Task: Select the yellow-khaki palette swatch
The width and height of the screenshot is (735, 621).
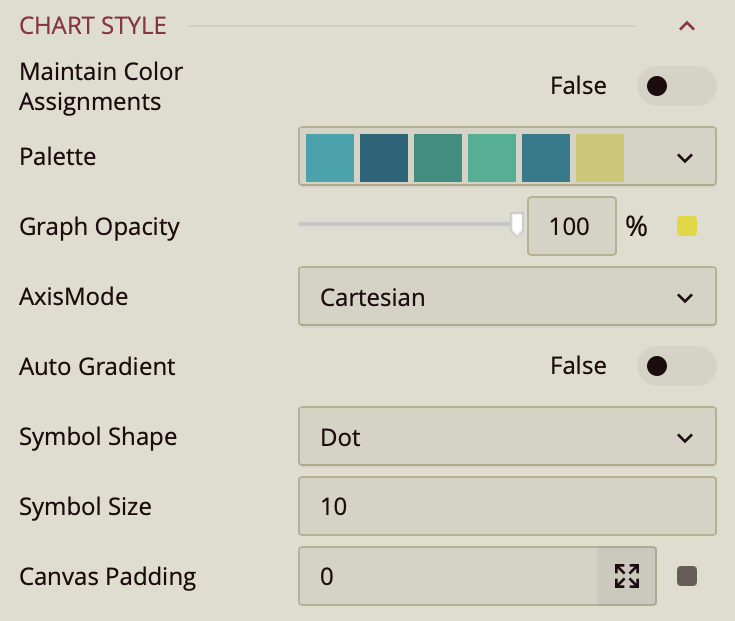Action: (x=600, y=157)
